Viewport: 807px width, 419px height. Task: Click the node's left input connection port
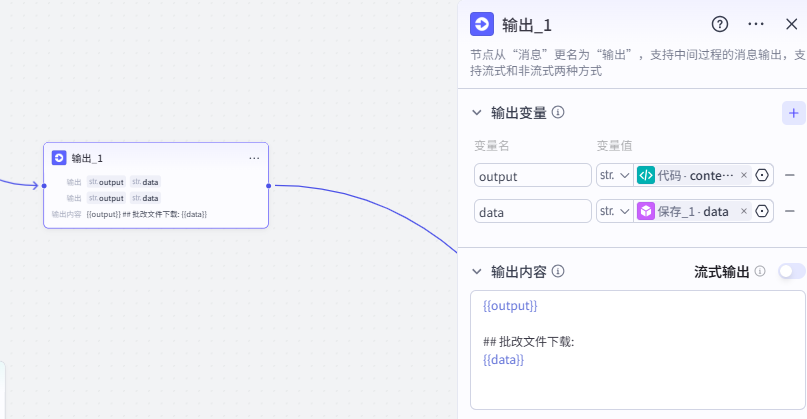[44, 186]
